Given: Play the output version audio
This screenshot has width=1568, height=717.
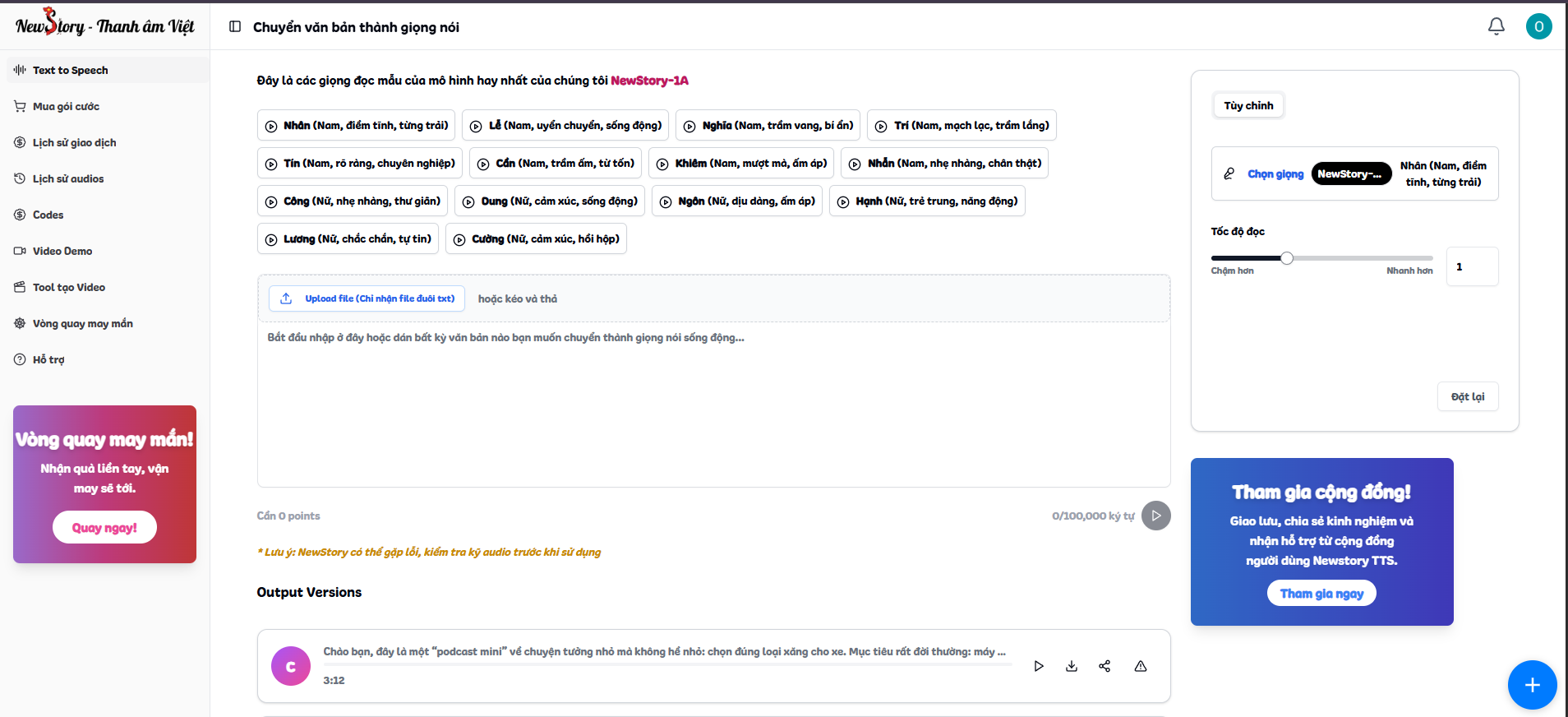Looking at the screenshot, I should click(1039, 666).
